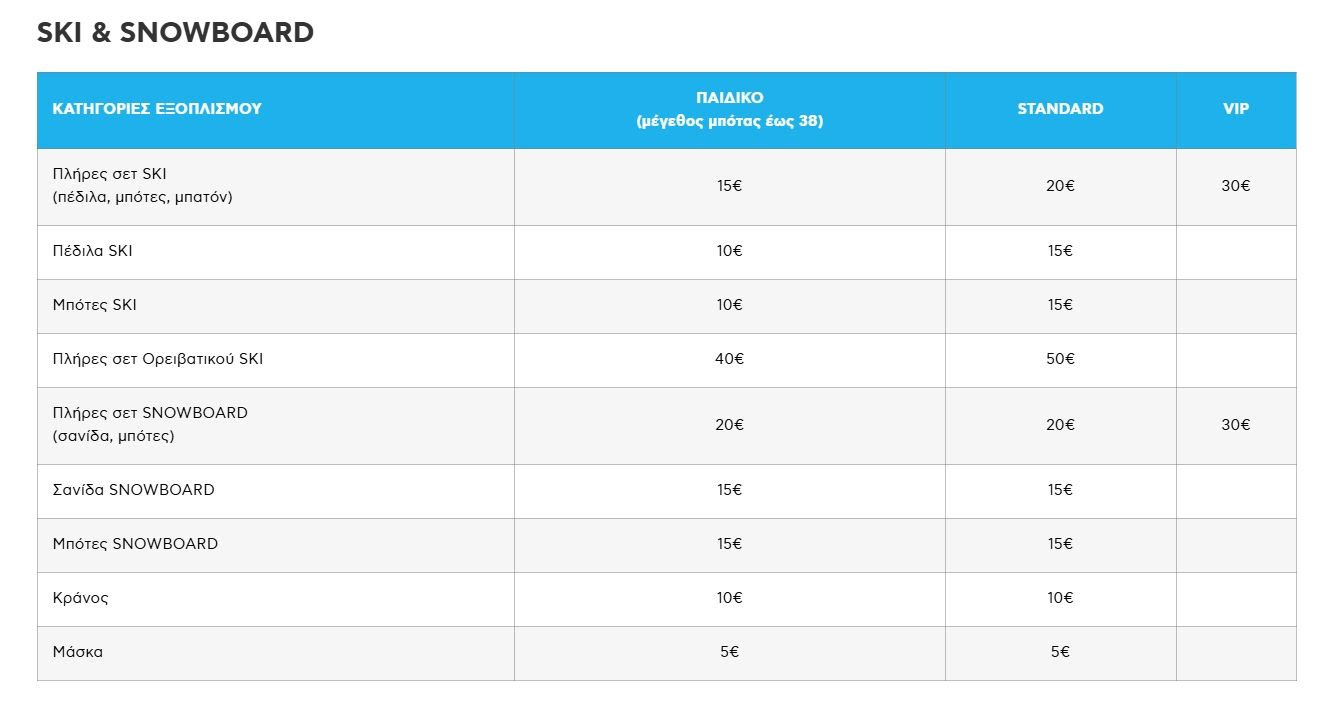Select the Μπότες SKI row label

[x=94, y=305]
